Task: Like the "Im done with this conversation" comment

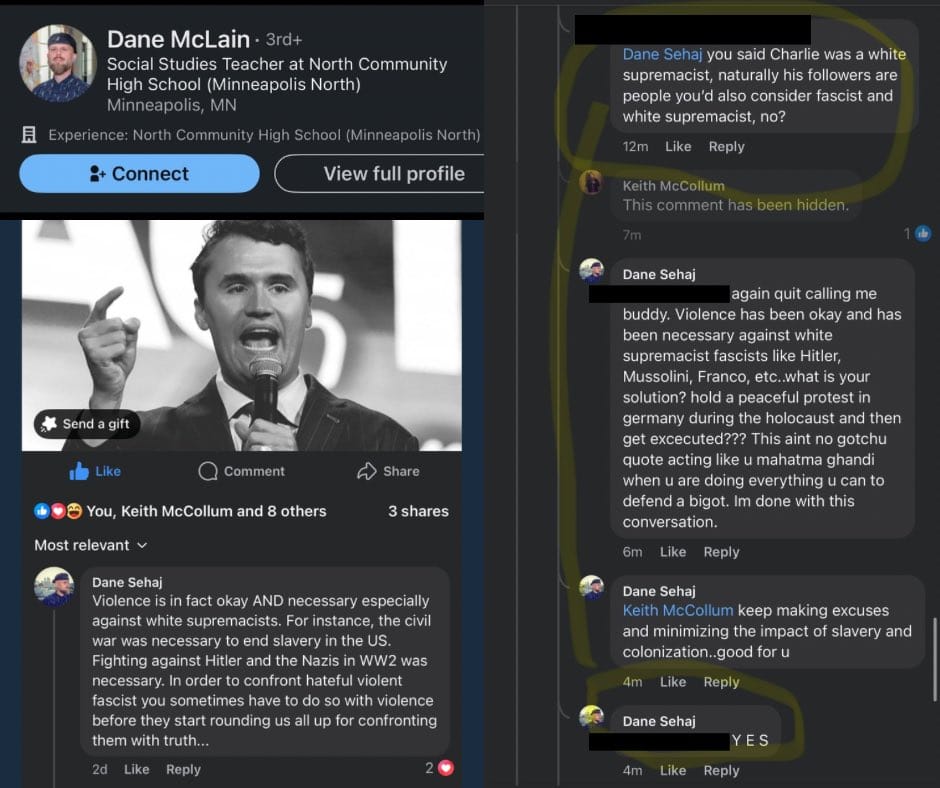Action: coord(673,551)
